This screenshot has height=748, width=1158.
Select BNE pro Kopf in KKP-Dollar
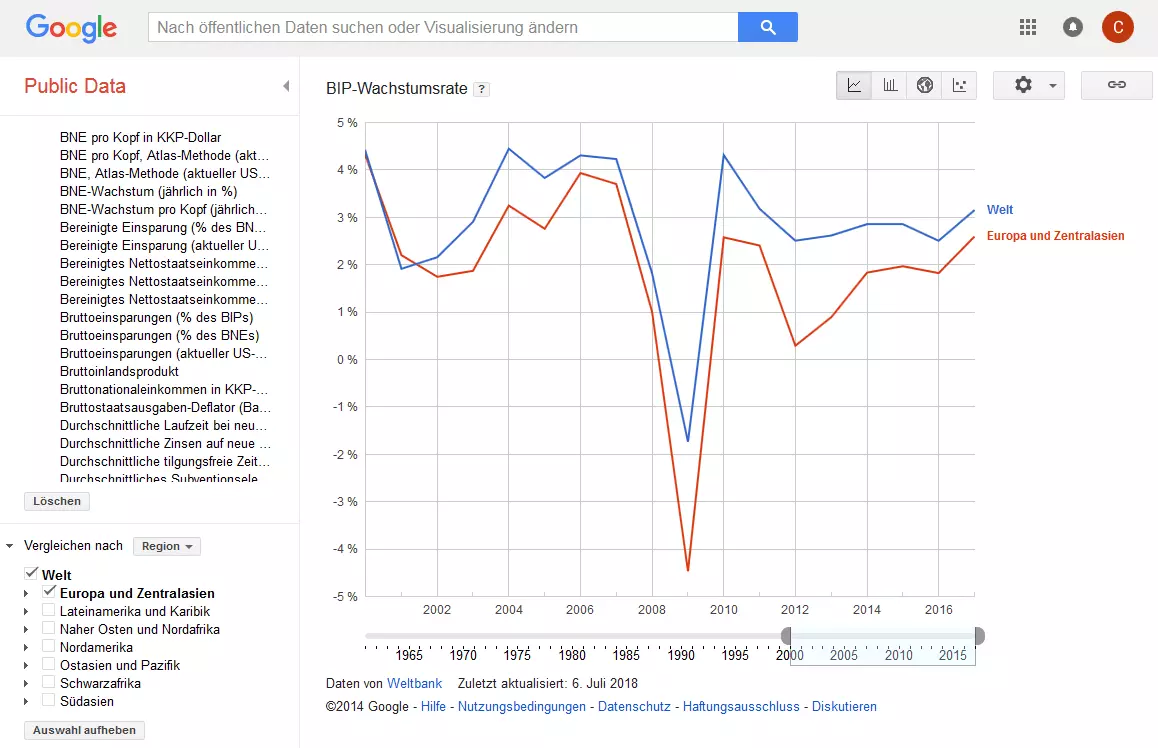pos(140,137)
